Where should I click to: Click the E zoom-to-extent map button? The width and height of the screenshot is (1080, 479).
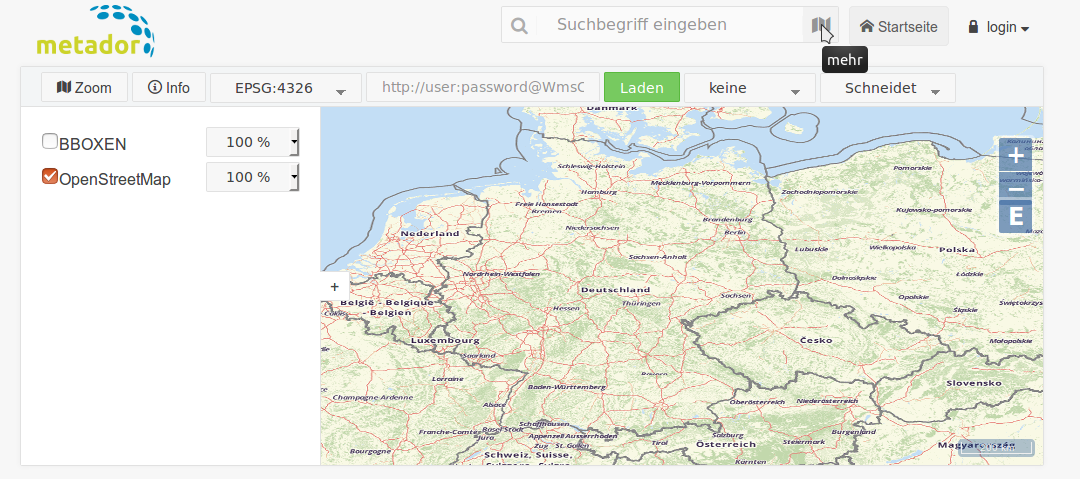[x=1015, y=216]
